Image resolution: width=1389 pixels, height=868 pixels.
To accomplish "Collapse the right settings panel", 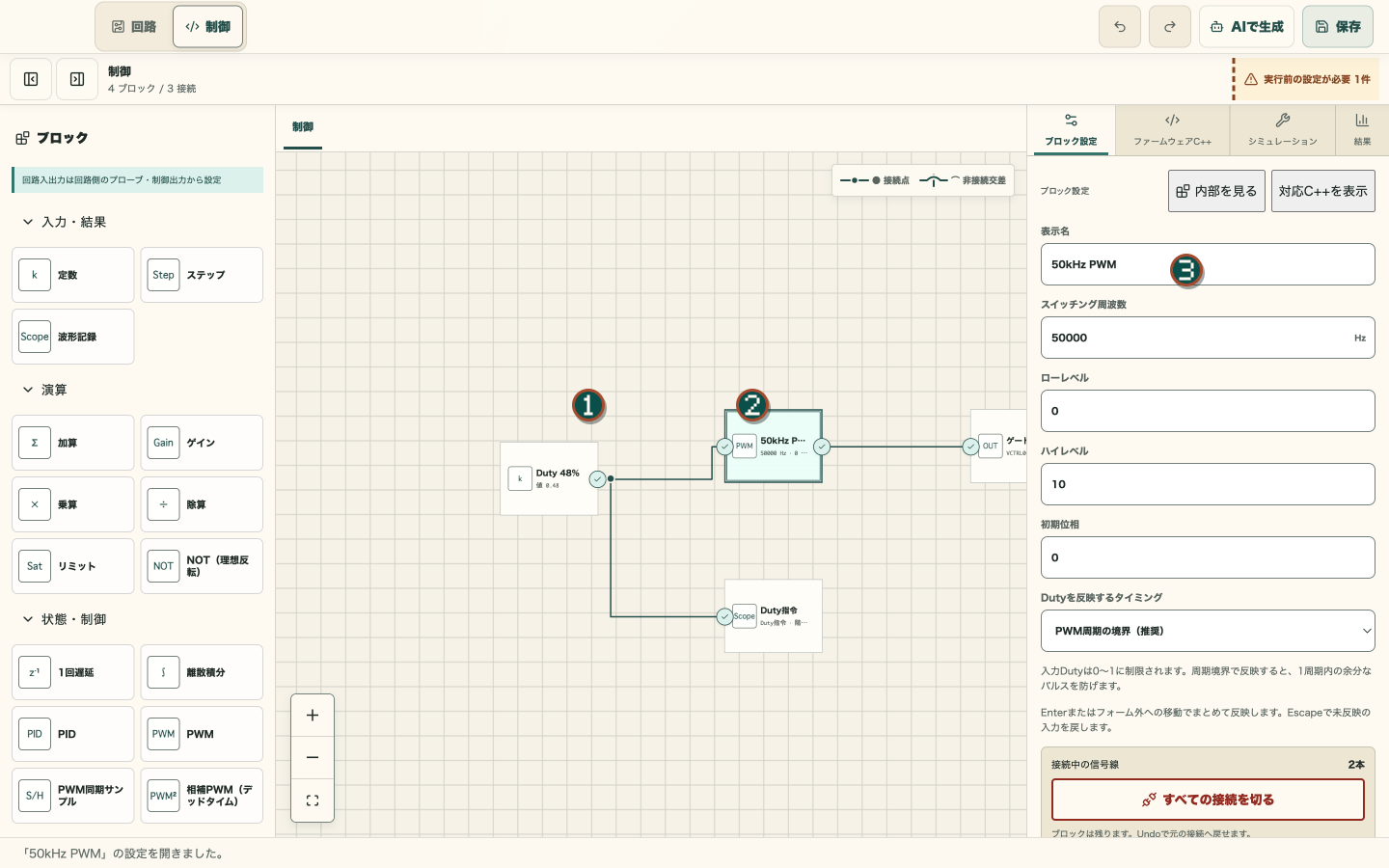I will (x=77, y=79).
